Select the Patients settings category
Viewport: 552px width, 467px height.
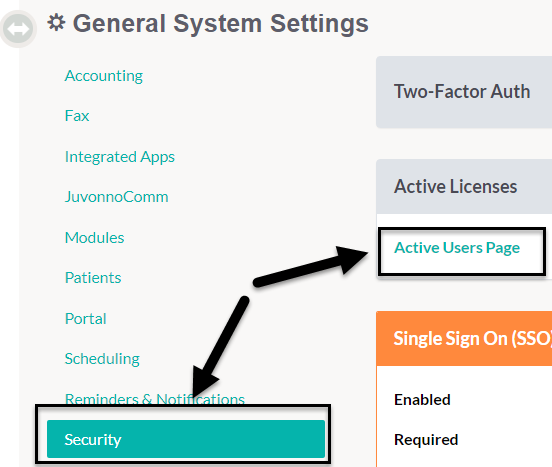(x=93, y=278)
